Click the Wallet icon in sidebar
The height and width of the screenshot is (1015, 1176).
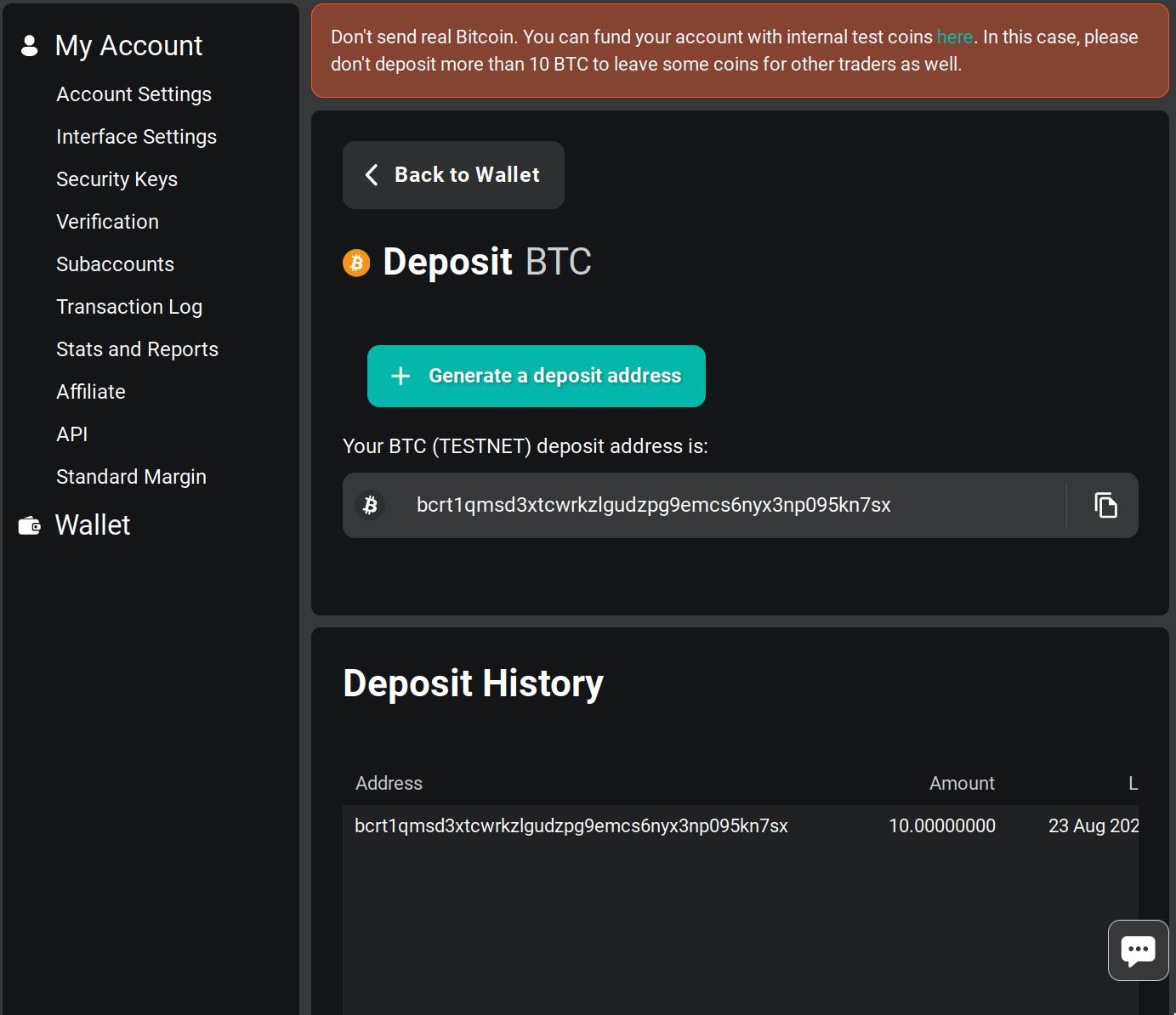pos(30,526)
